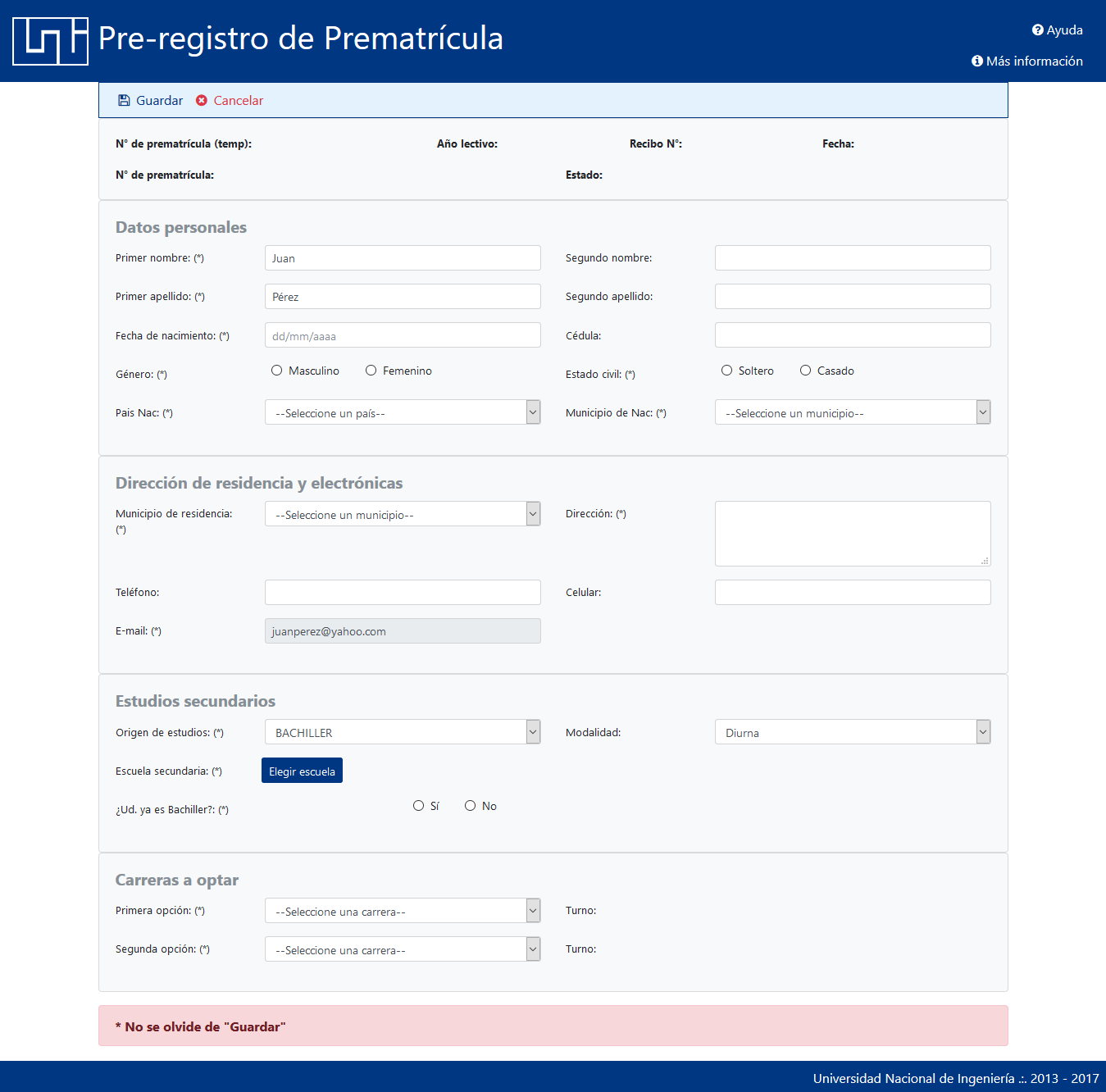This screenshot has height=1092, width=1106.
Task: Click the Carreras a optar heading
Action: [177, 880]
